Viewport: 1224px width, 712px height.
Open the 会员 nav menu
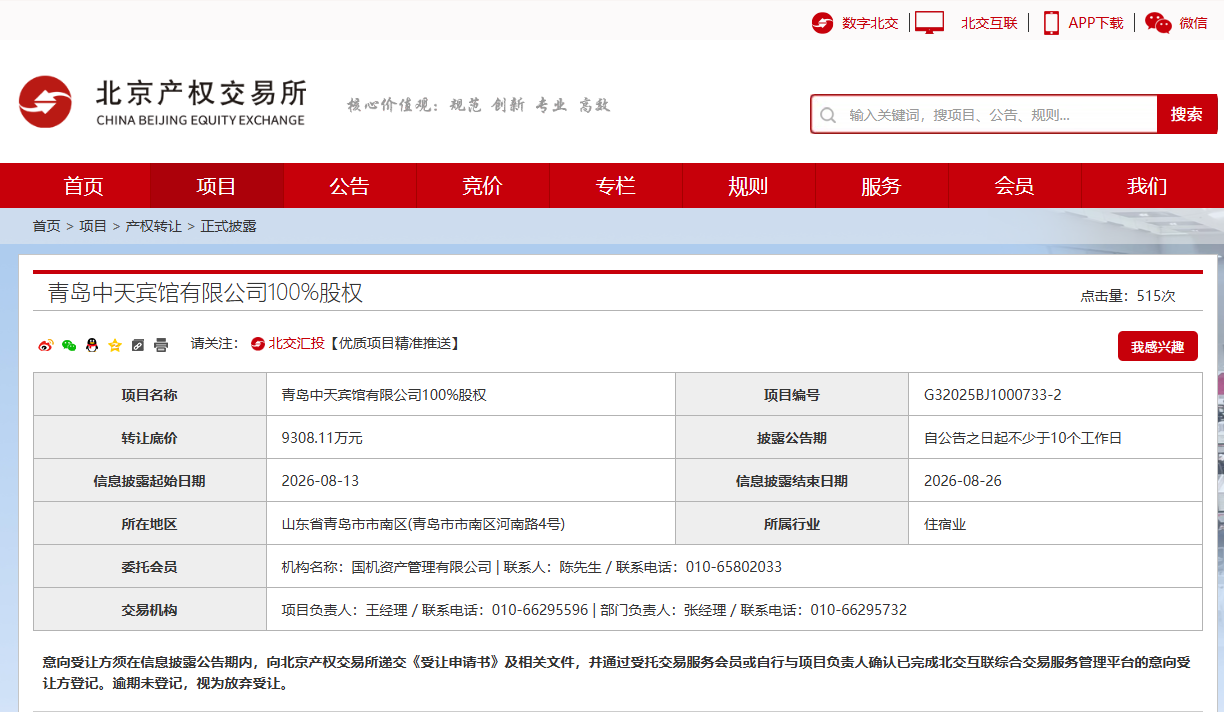[x=1014, y=186]
